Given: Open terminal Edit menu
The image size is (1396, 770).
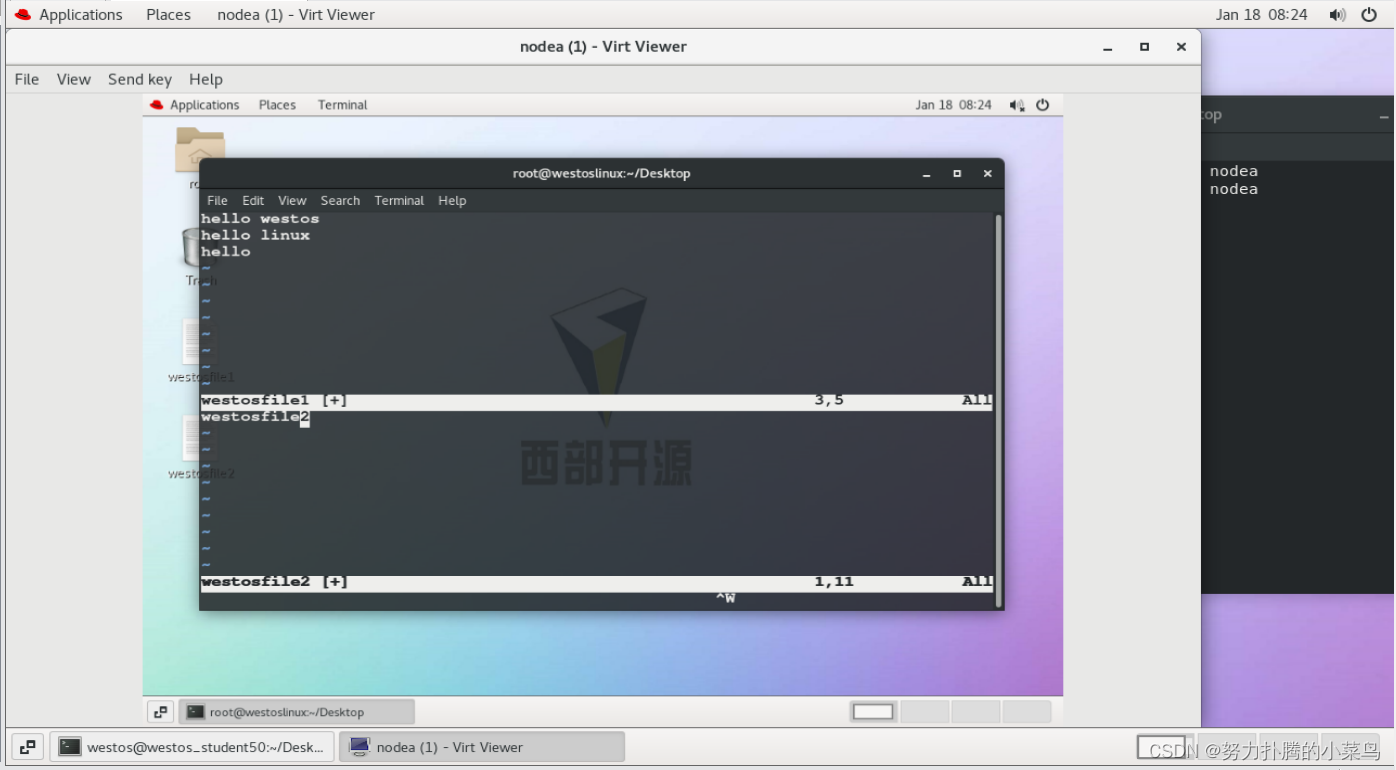Looking at the screenshot, I should (253, 200).
